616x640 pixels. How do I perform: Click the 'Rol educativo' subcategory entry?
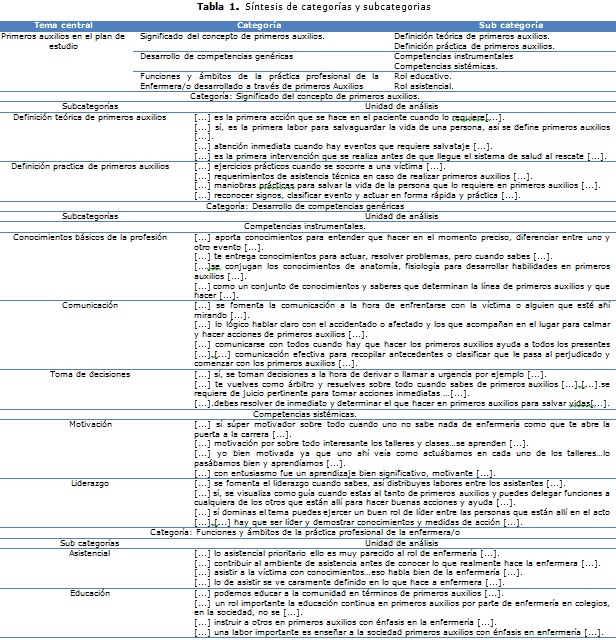pos(424,78)
